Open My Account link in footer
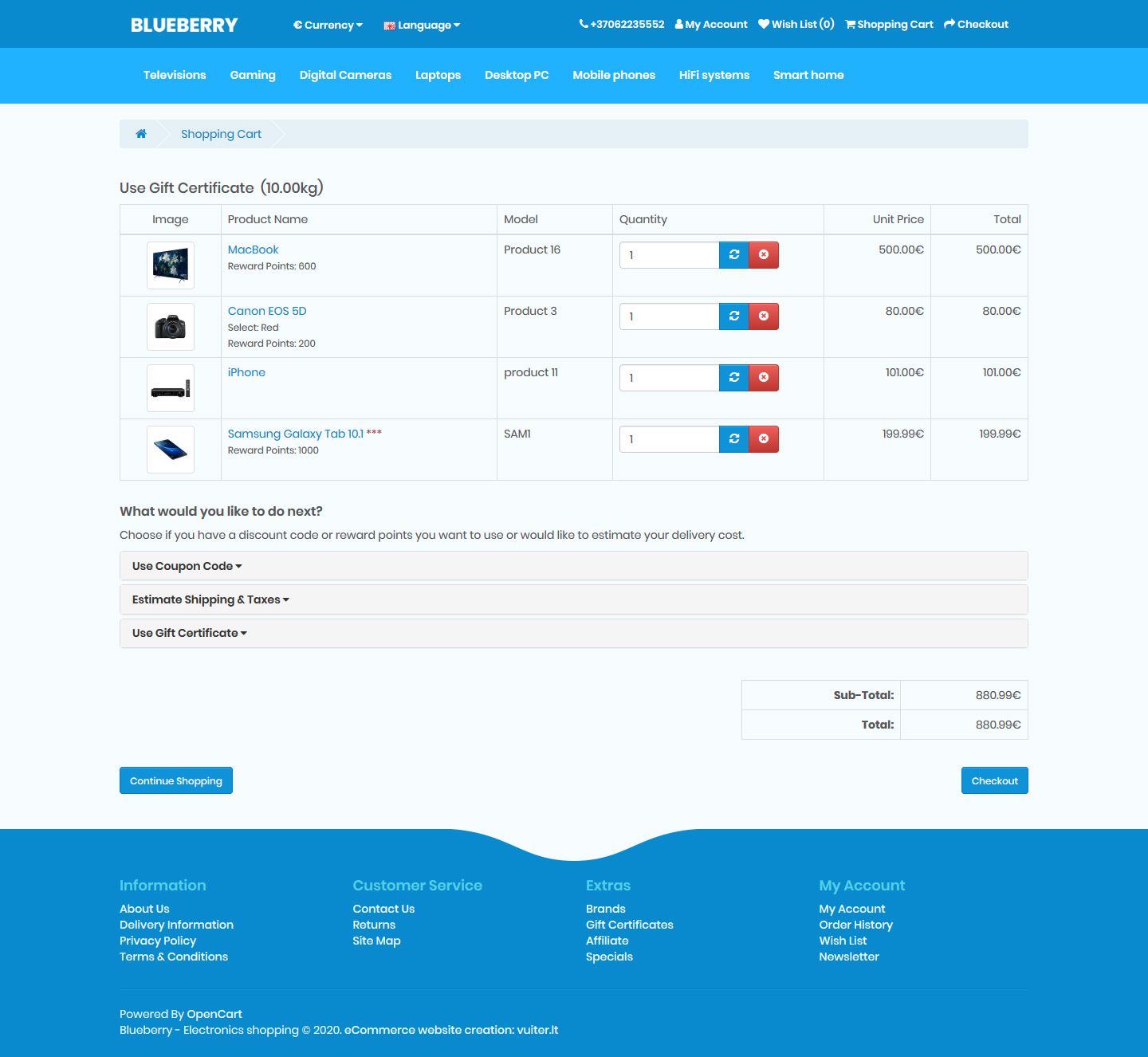Viewport: 1148px width, 1057px height. (x=852, y=909)
